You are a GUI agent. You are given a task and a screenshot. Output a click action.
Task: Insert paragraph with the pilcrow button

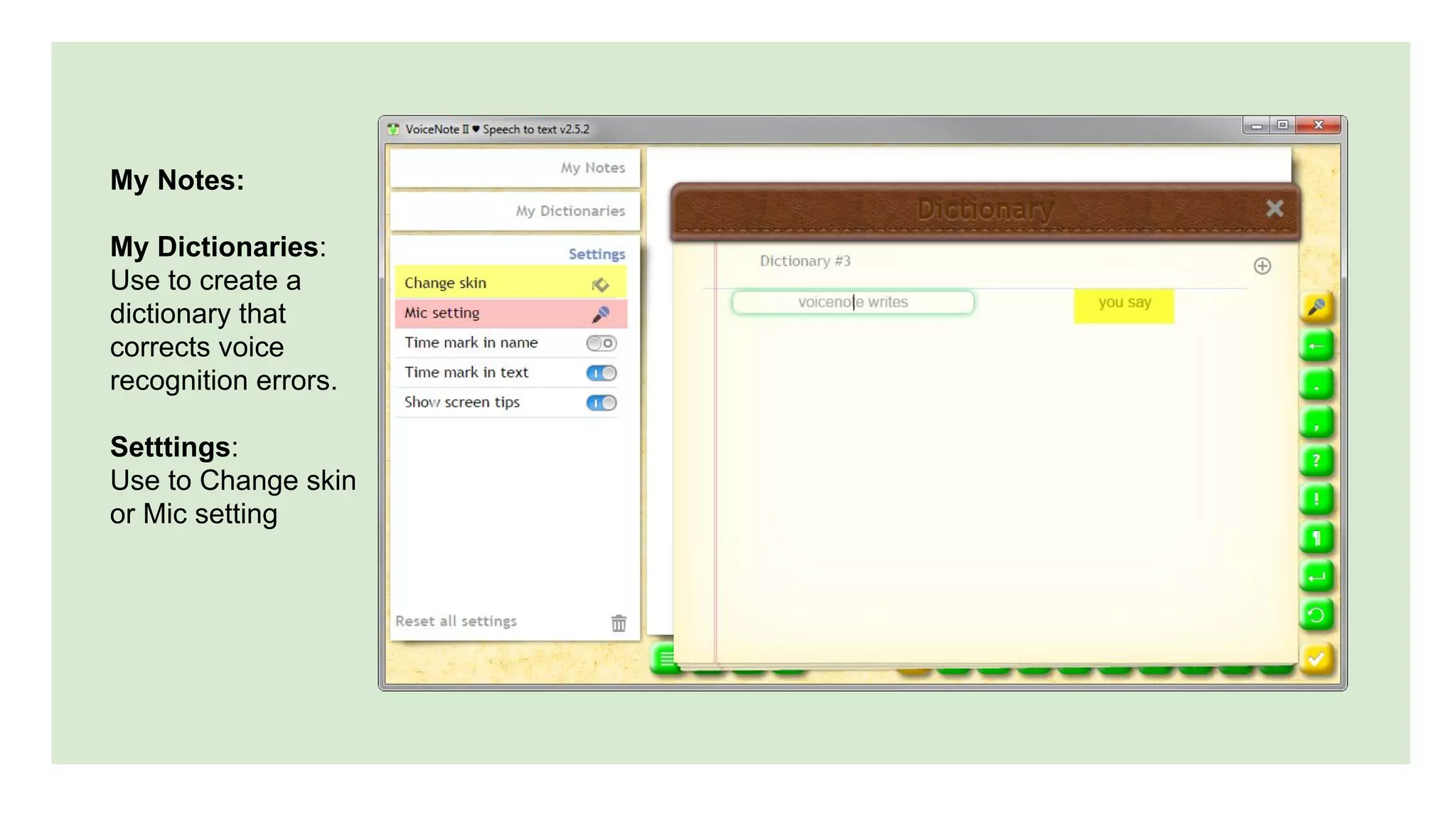click(x=1316, y=537)
